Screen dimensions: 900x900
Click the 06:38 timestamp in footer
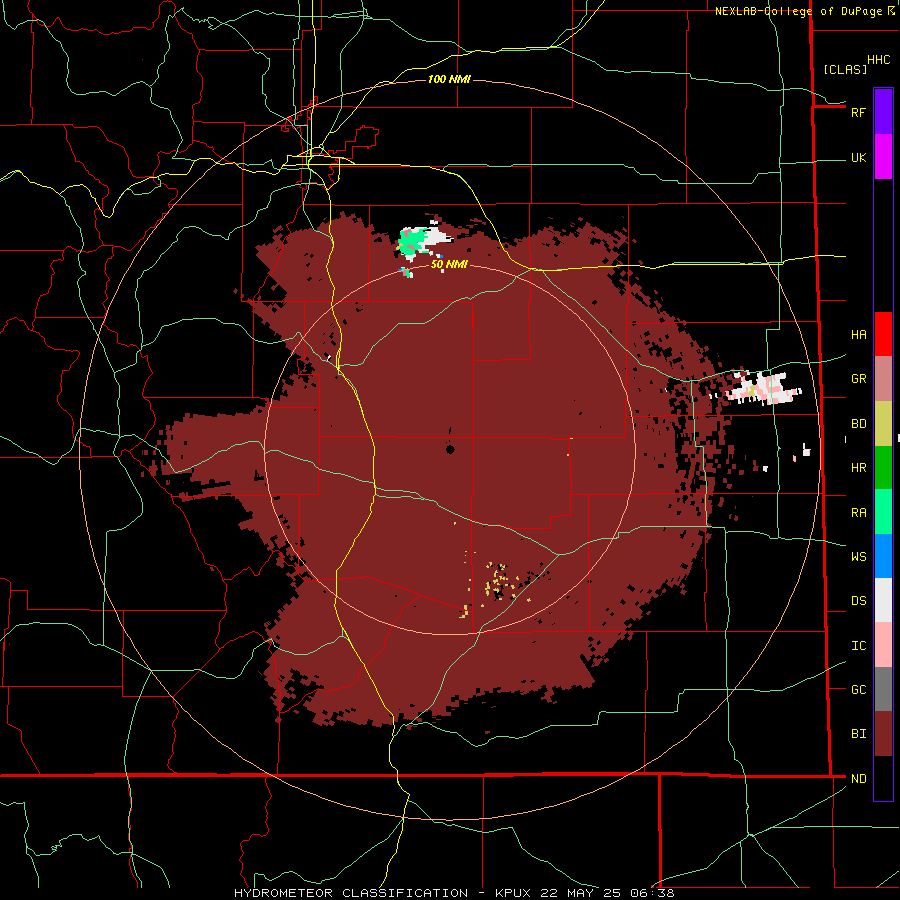651,893
